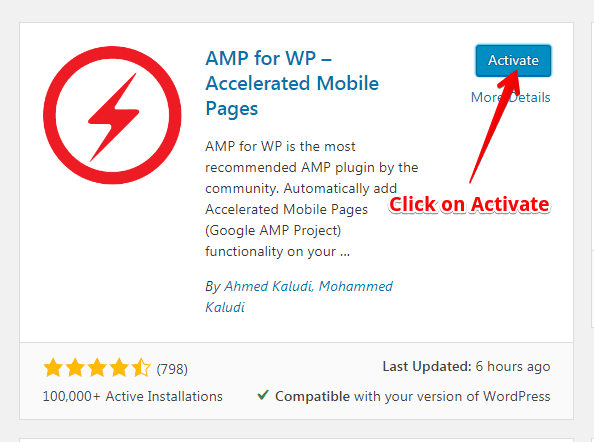Click the third gold rating star
This screenshot has width=594, height=442.
[97, 367]
